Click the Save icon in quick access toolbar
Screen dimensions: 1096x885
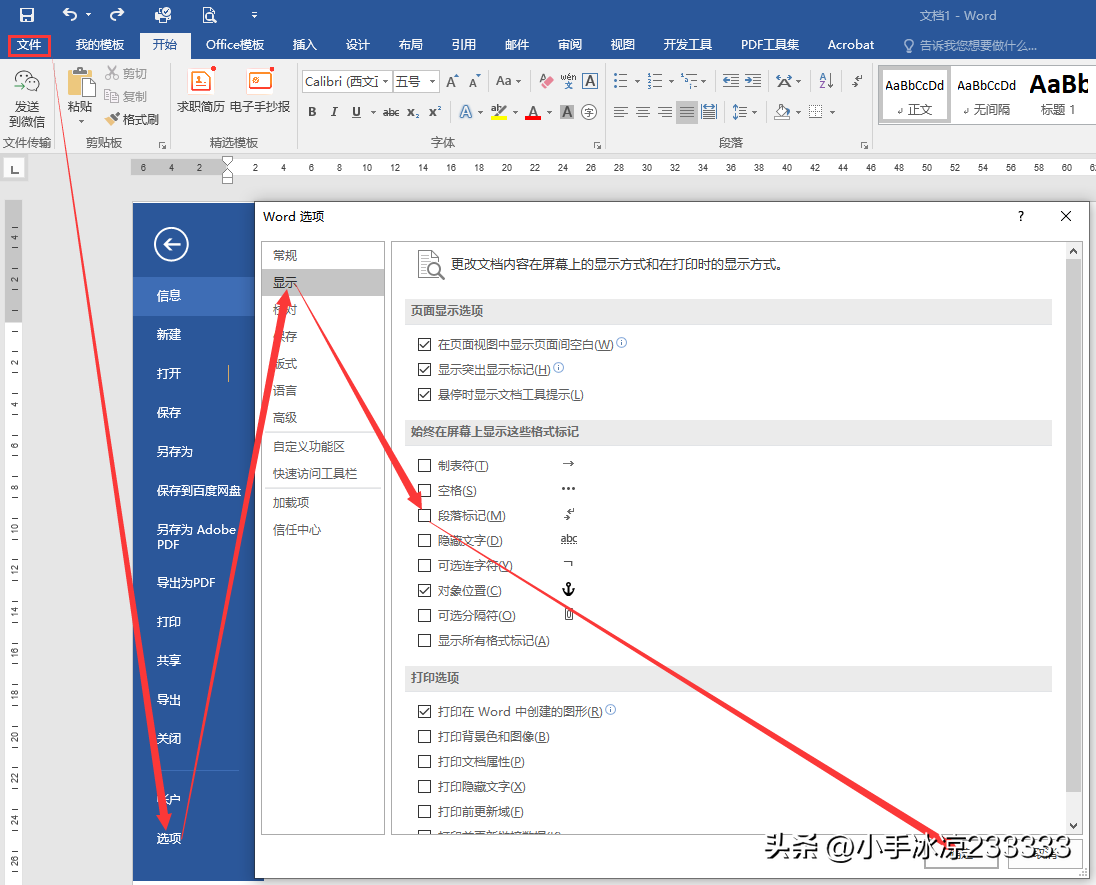pyautogui.click(x=27, y=15)
